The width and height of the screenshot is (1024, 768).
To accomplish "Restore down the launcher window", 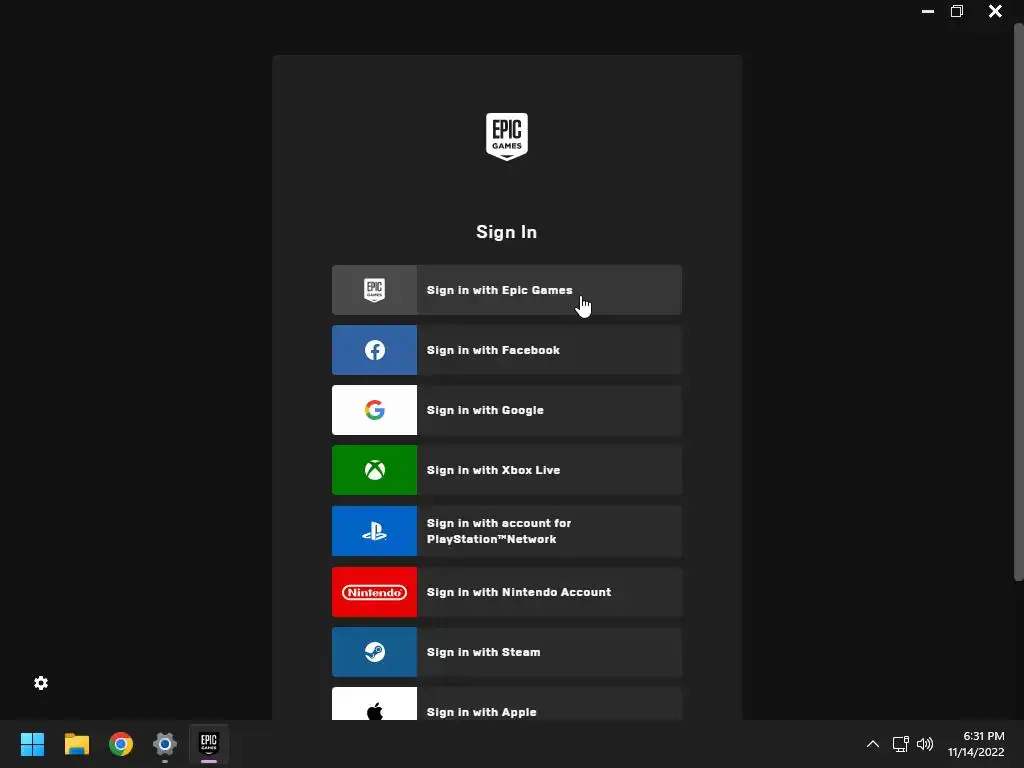I will click(957, 11).
